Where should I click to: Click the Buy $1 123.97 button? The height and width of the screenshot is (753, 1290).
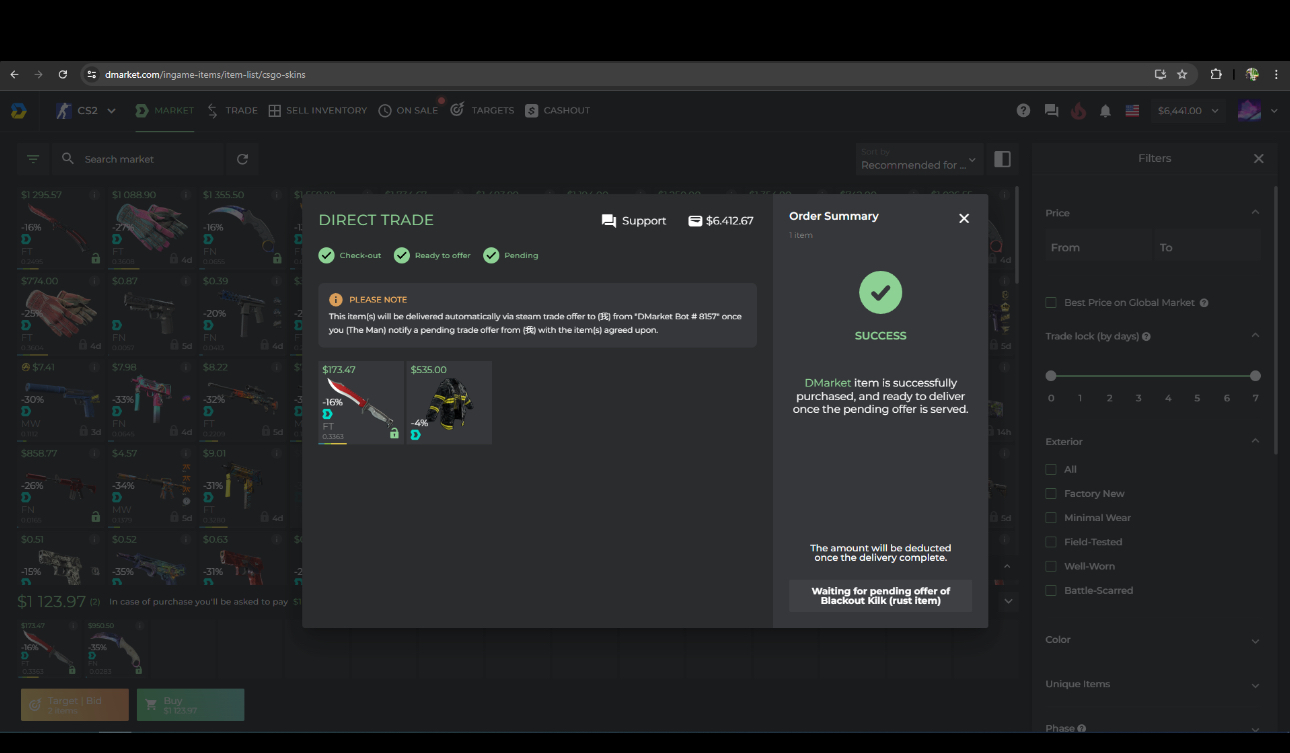click(190, 705)
